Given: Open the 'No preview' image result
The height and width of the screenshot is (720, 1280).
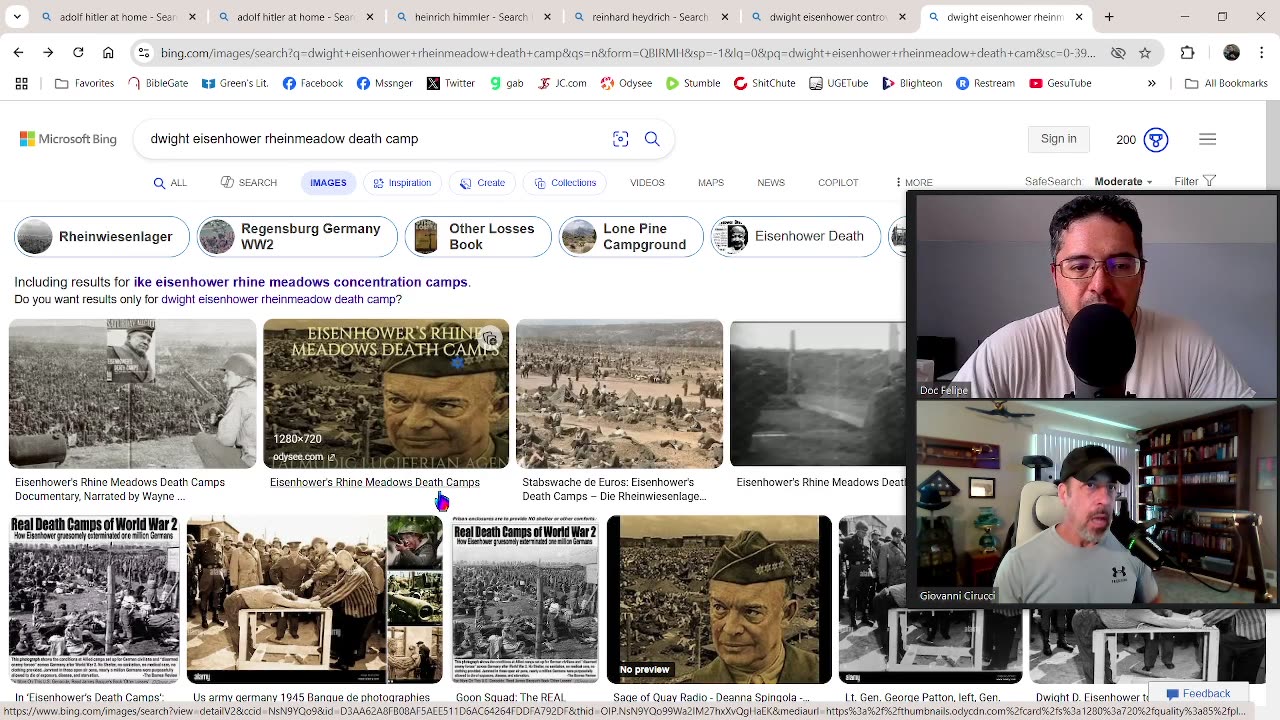Looking at the screenshot, I should (719, 599).
